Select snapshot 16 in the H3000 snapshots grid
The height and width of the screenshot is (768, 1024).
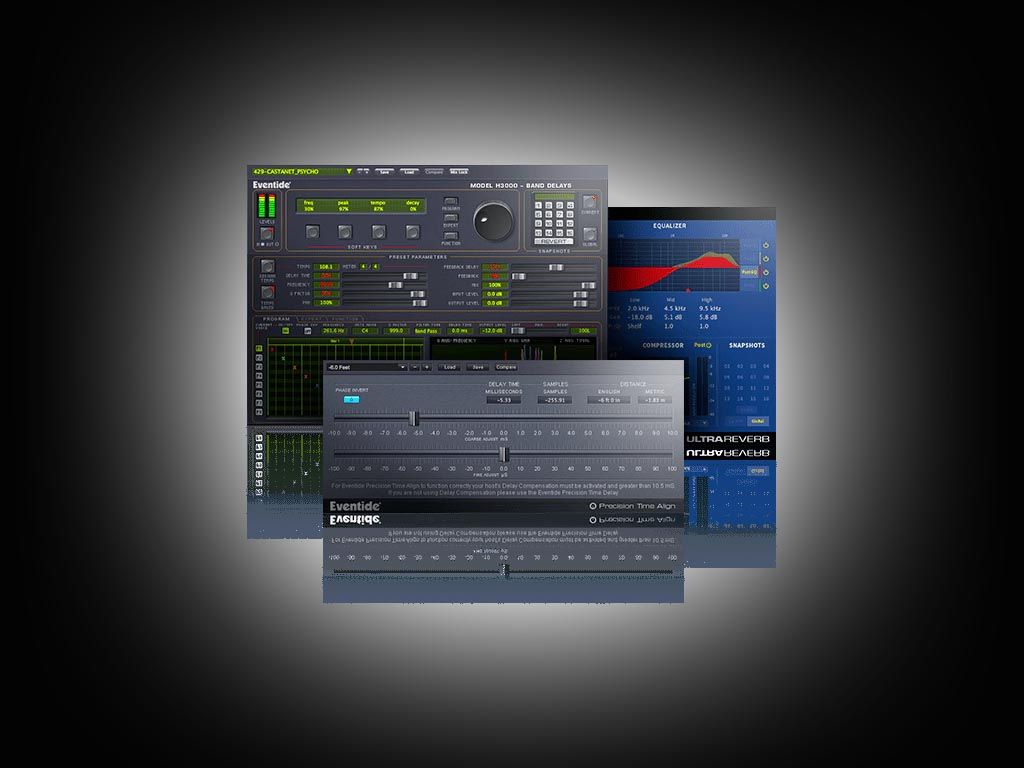[569, 232]
